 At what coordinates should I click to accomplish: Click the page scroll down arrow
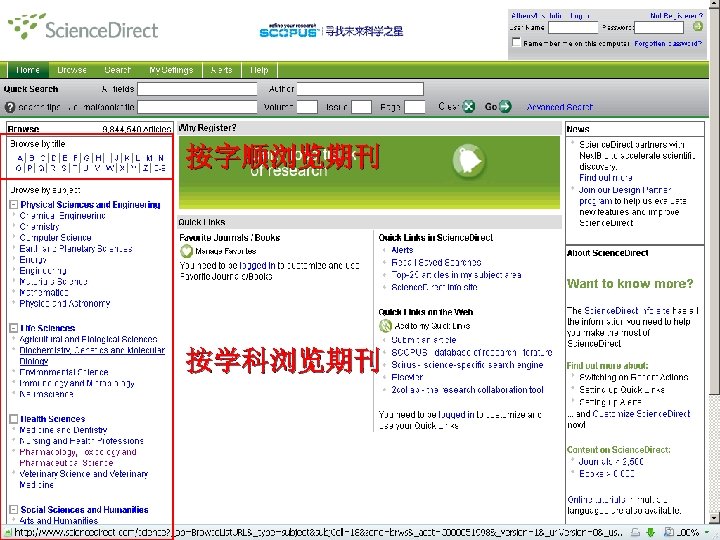[714, 518]
